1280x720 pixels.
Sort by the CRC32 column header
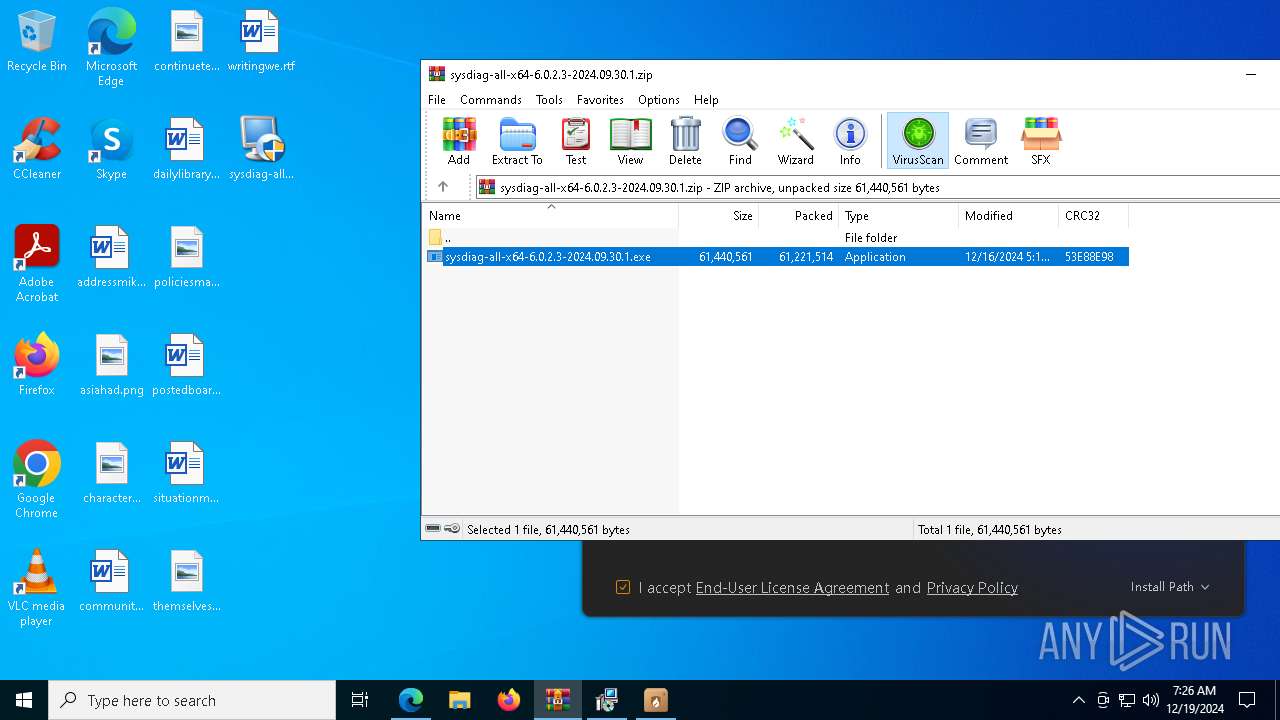pos(1093,216)
